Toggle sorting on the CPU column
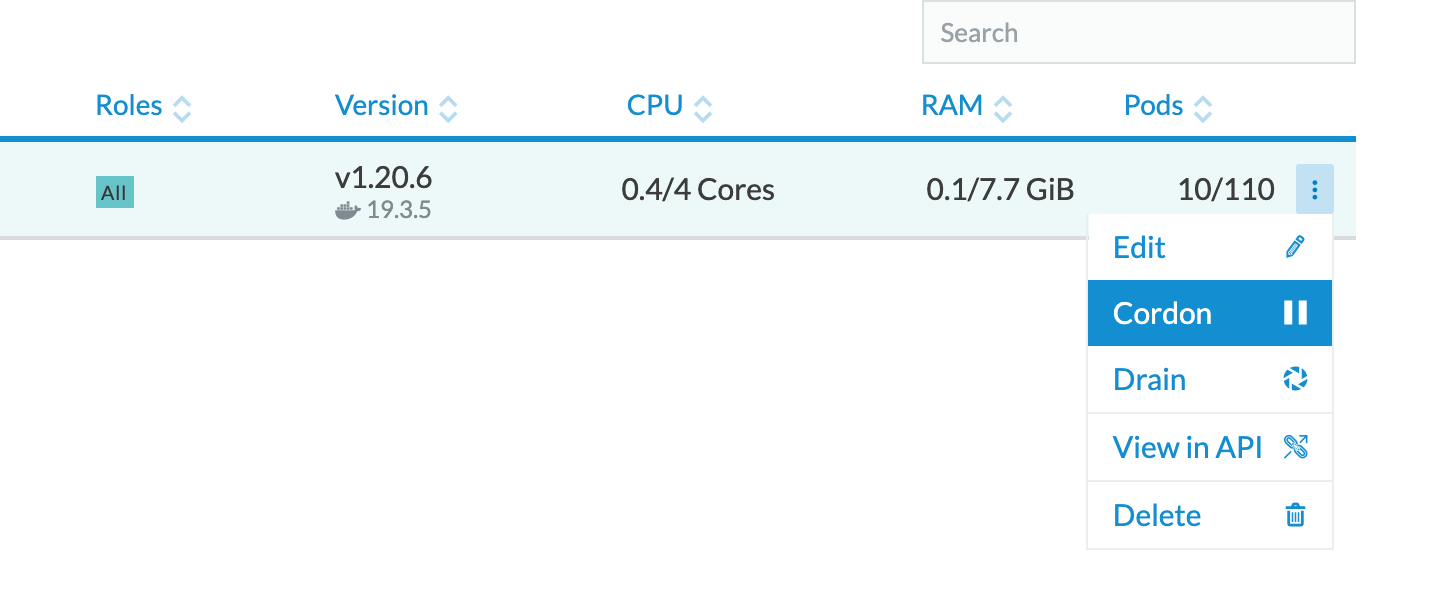This screenshot has width=1448, height=606. [705, 107]
